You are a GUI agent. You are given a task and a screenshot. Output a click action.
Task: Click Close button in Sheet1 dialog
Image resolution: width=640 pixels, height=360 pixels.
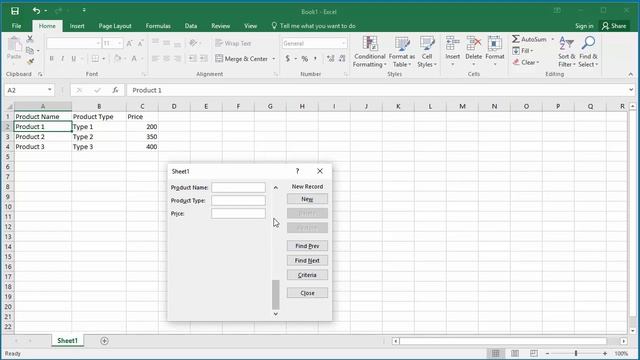pyautogui.click(x=307, y=293)
